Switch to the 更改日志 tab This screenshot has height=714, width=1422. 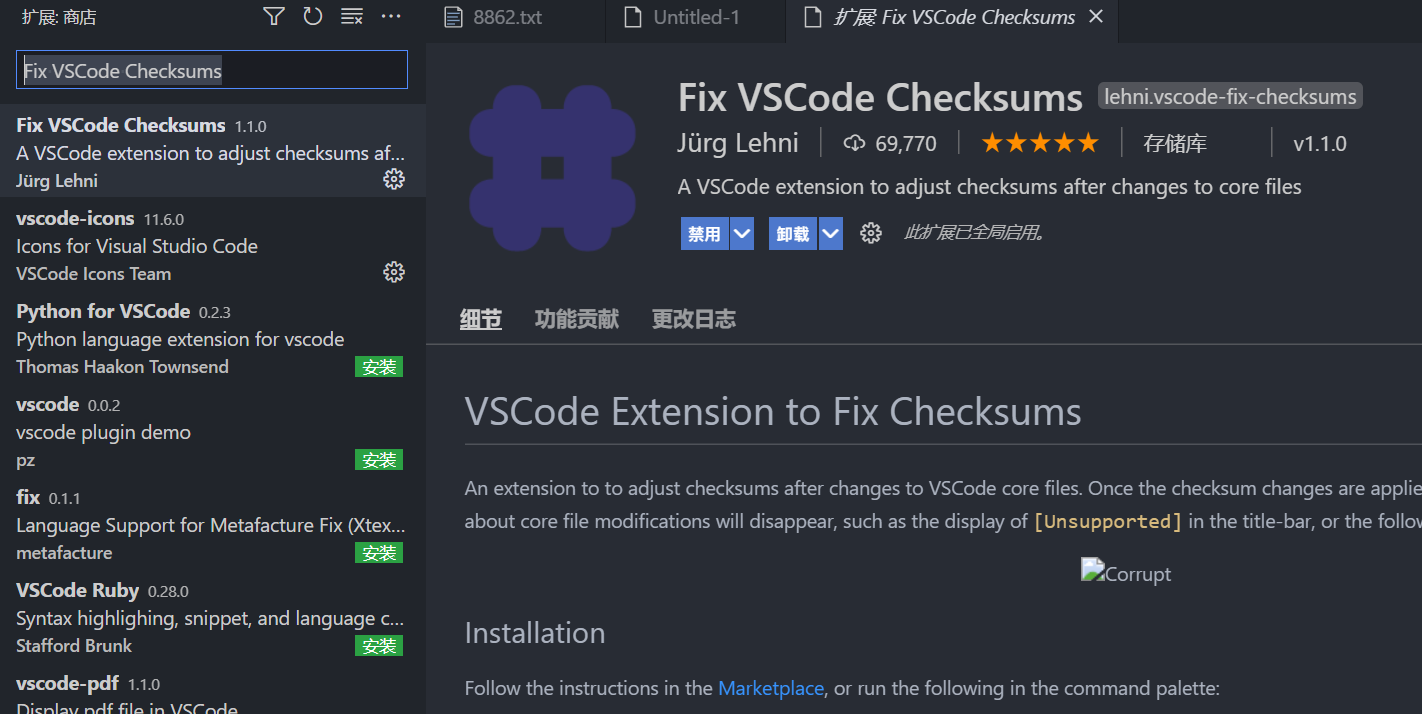693,319
